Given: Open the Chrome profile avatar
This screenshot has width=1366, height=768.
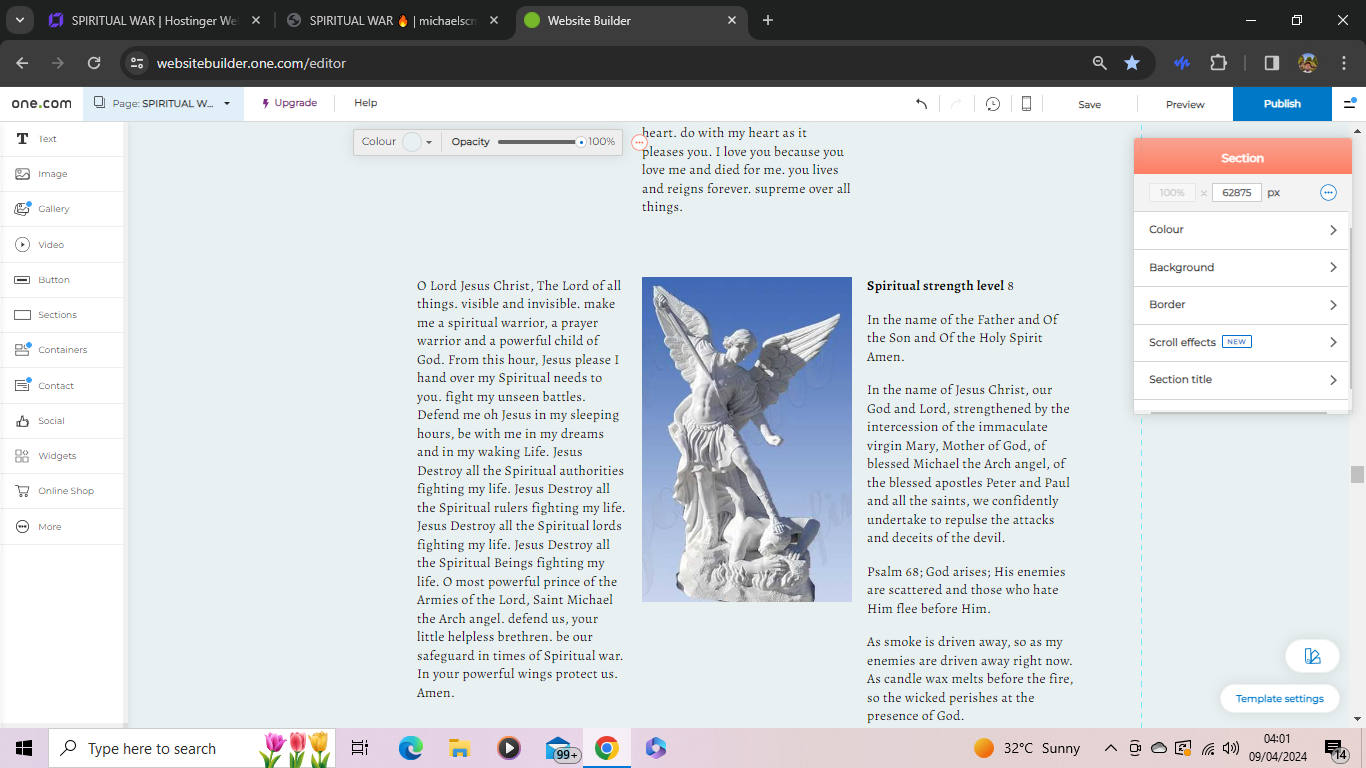Looking at the screenshot, I should (1308, 63).
